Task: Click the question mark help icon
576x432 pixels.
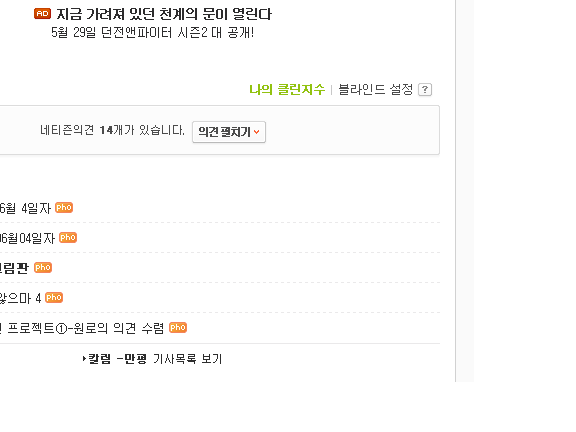Action: click(x=425, y=90)
